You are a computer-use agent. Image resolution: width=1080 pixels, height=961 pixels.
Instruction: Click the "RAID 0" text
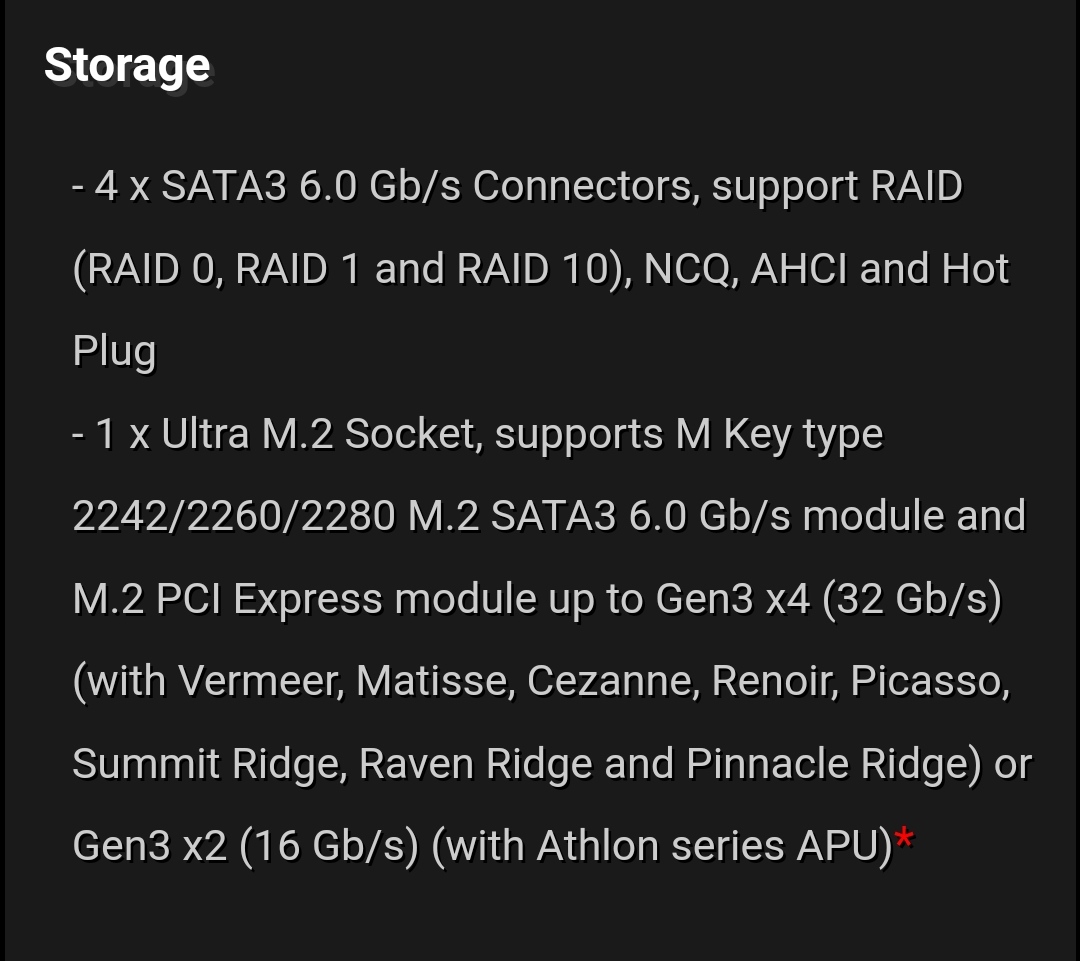point(150,269)
